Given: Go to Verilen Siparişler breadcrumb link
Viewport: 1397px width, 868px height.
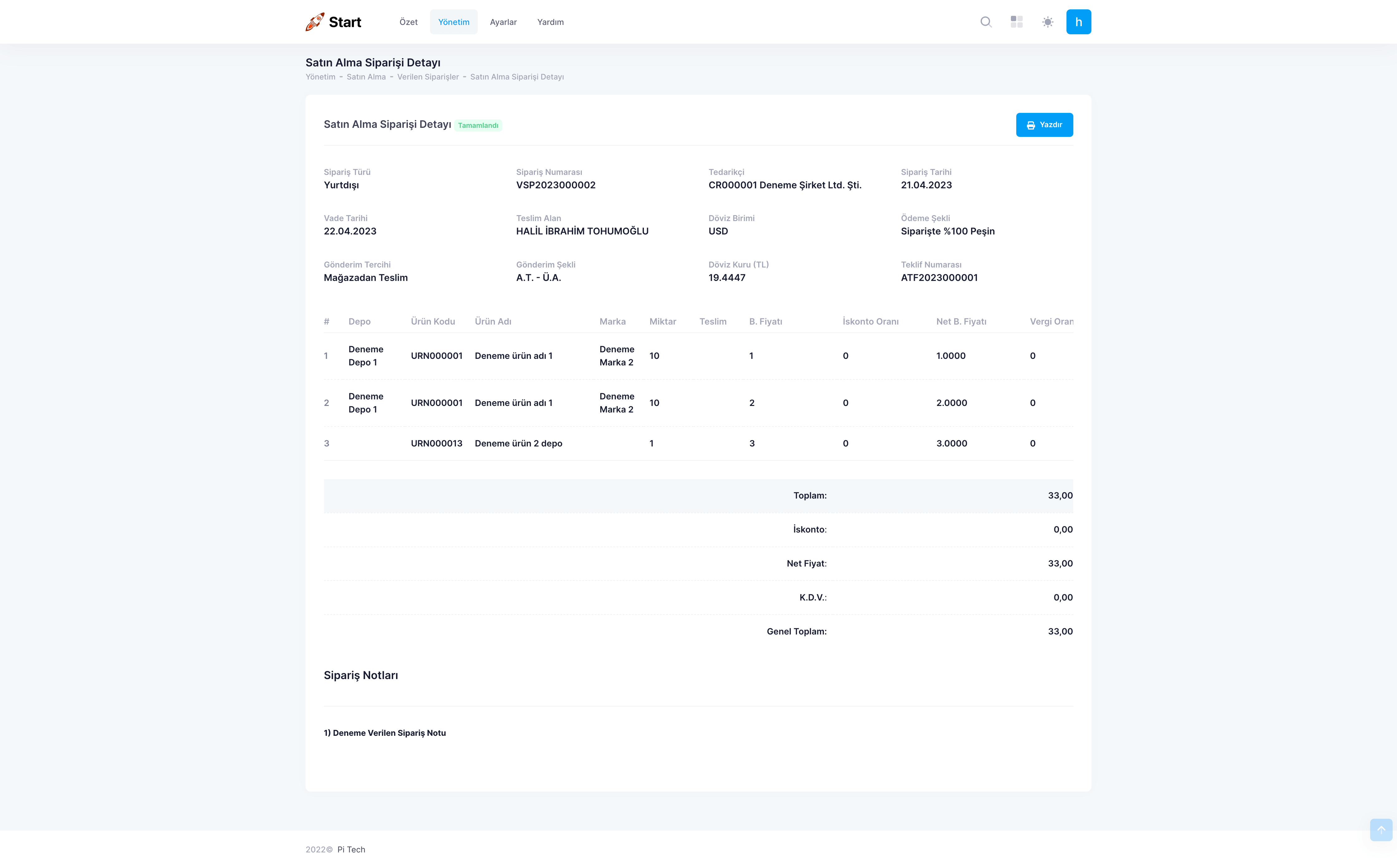Looking at the screenshot, I should (428, 77).
